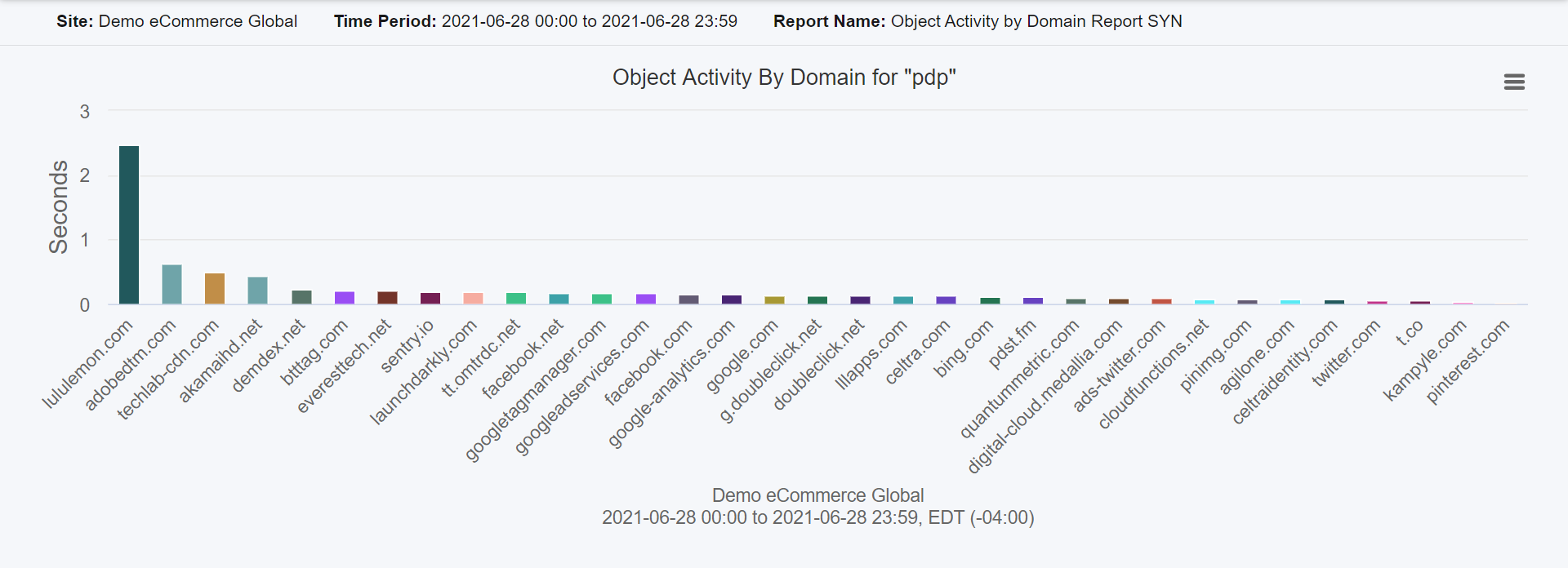Click the sentry.io bar
The height and width of the screenshot is (568, 1568).
click(x=430, y=299)
